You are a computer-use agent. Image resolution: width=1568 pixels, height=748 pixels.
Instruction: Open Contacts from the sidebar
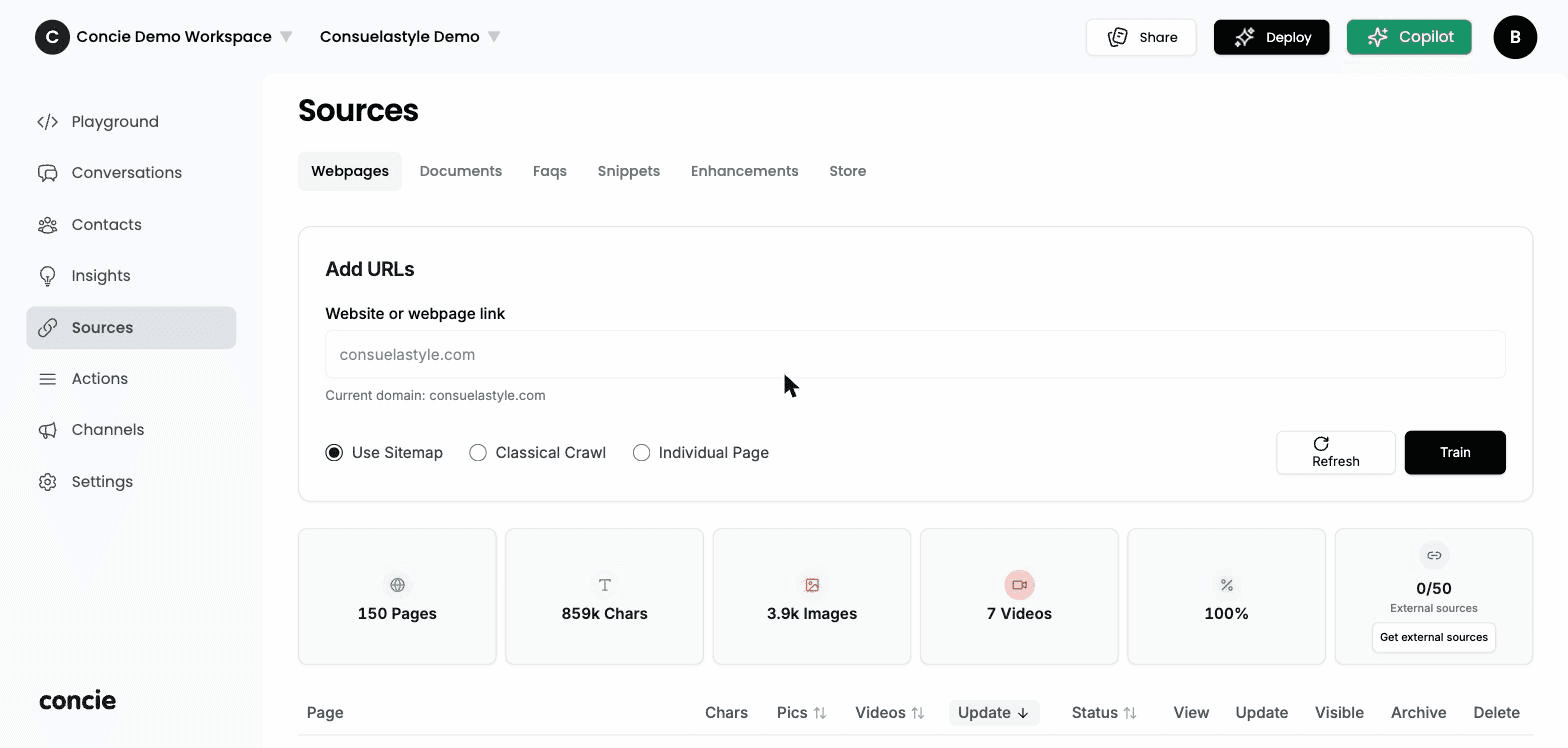131,225
